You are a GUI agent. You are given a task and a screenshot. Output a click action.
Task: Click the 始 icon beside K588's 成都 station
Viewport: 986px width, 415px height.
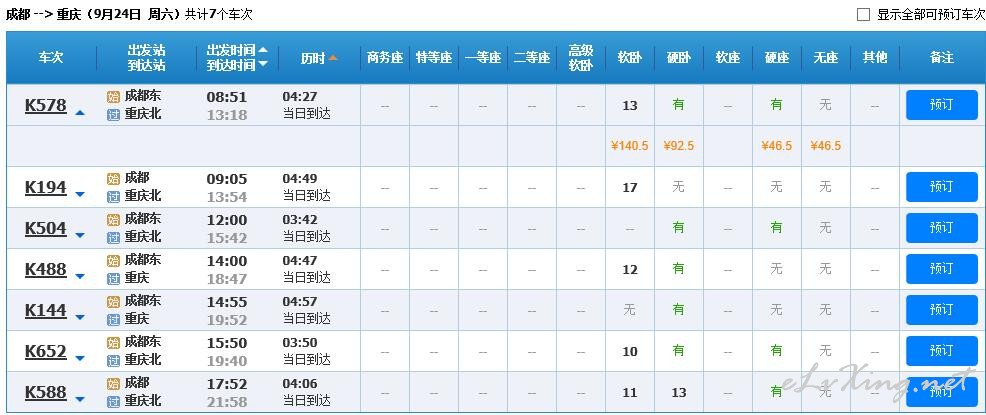pos(113,384)
